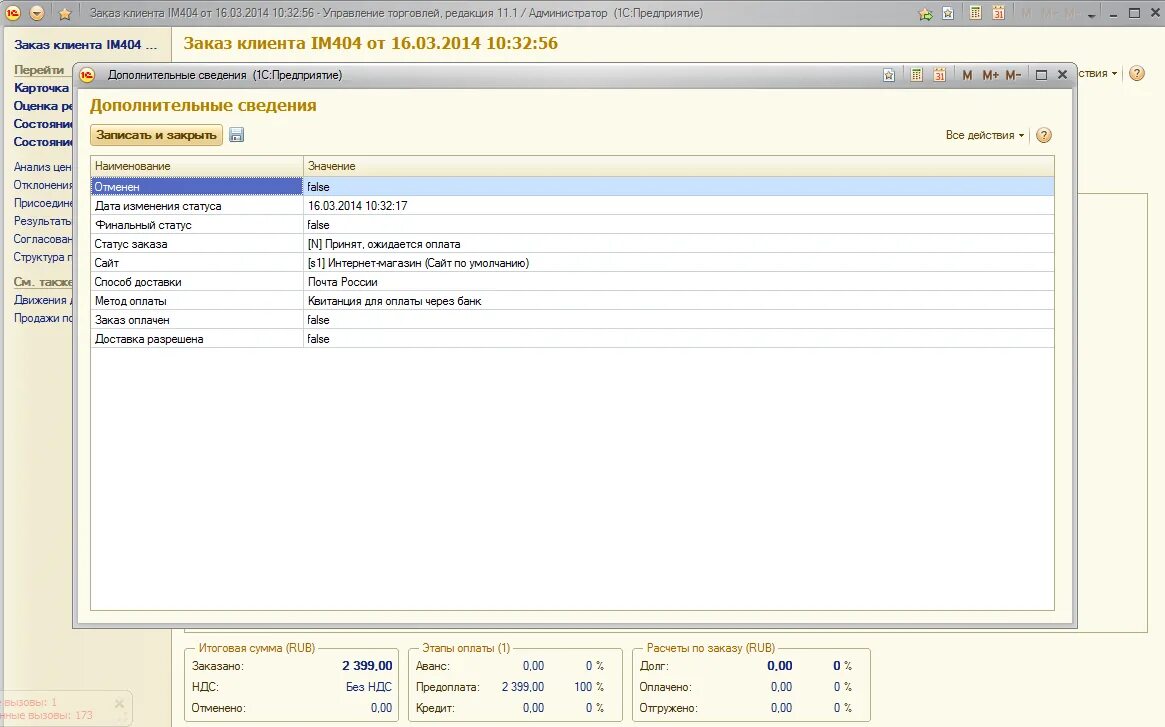Click the save (diskette) icon in the dialog
1165x727 pixels.
[x=236, y=135]
